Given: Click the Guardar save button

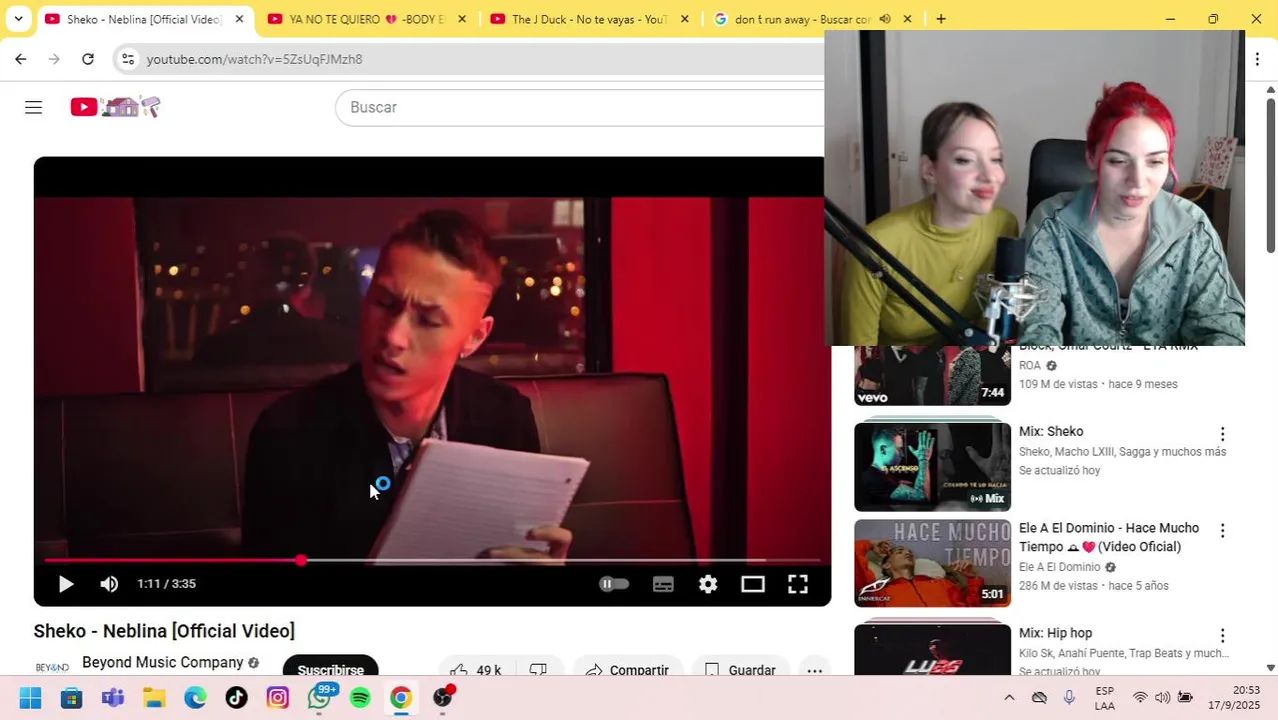Looking at the screenshot, I should pos(740,668).
